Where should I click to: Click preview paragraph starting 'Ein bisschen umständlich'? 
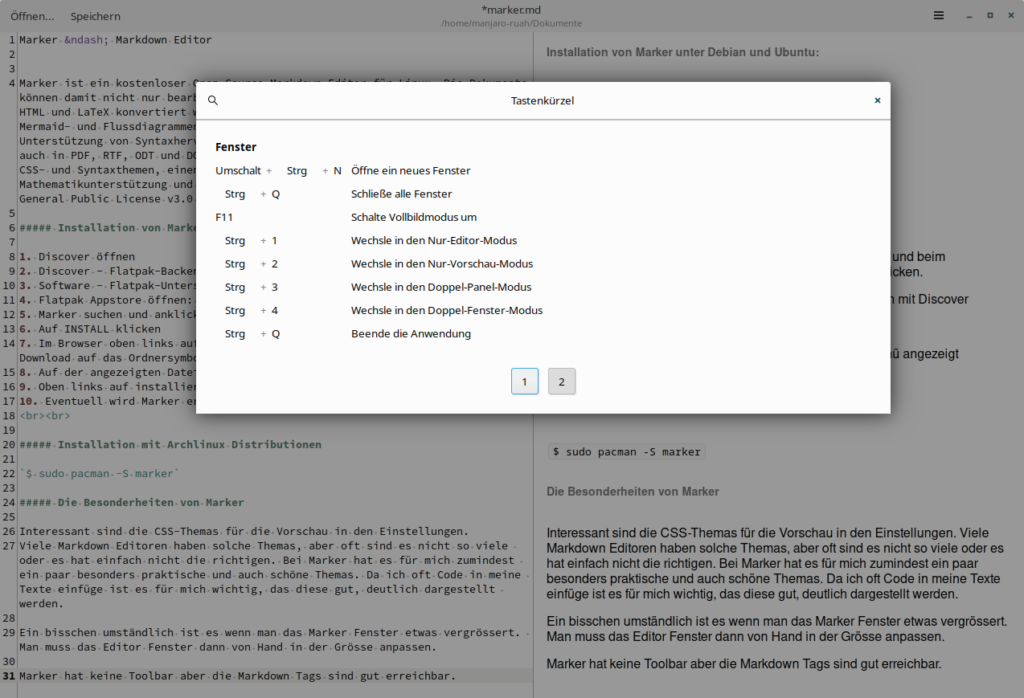click(x=776, y=629)
